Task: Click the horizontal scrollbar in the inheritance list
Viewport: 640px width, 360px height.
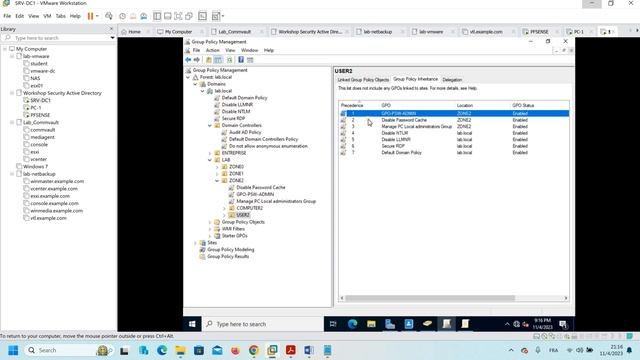Action: coord(430,298)
